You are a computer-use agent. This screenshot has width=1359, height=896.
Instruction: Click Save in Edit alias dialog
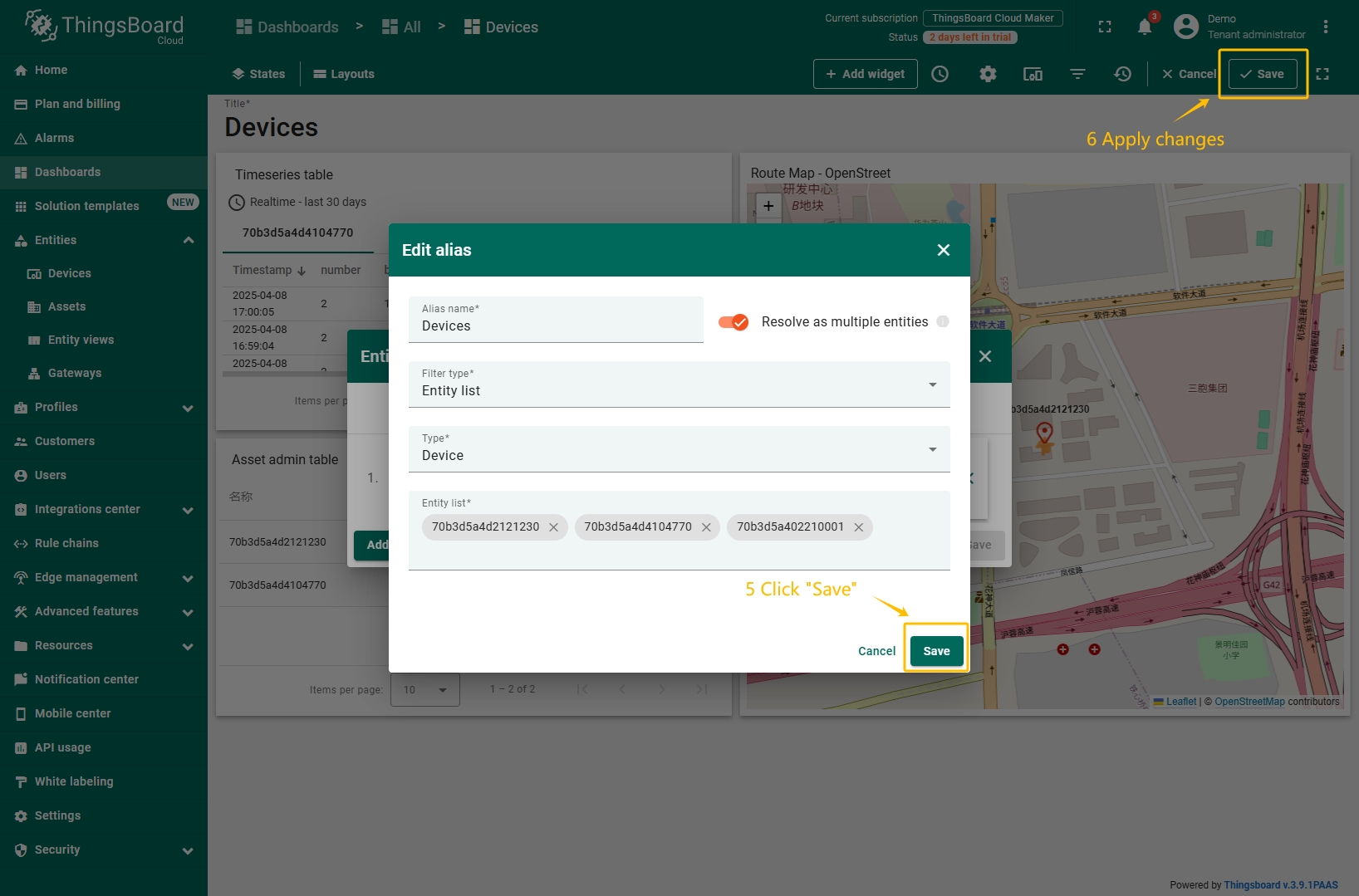[936, 651]
